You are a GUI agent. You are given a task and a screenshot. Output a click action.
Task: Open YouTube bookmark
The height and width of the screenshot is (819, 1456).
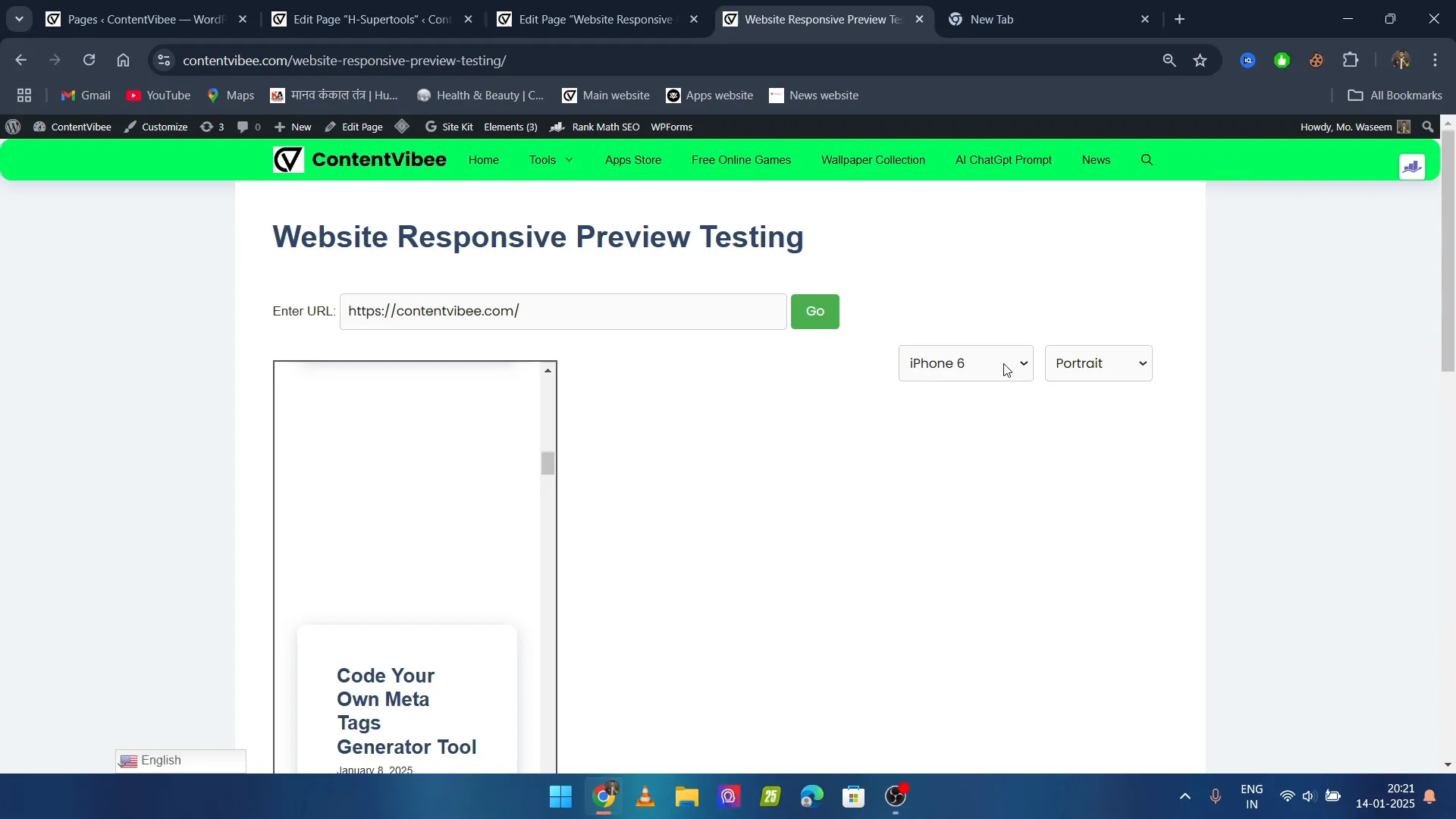tap(158, 96)
